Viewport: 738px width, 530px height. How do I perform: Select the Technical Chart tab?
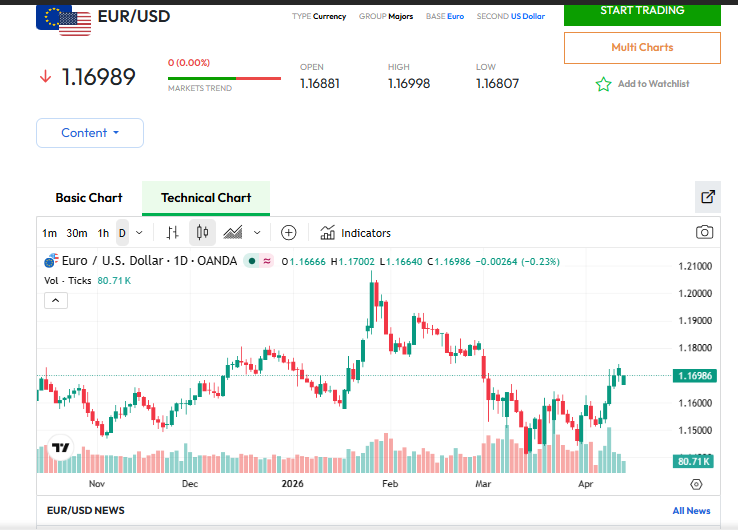(x=206, y=198)
